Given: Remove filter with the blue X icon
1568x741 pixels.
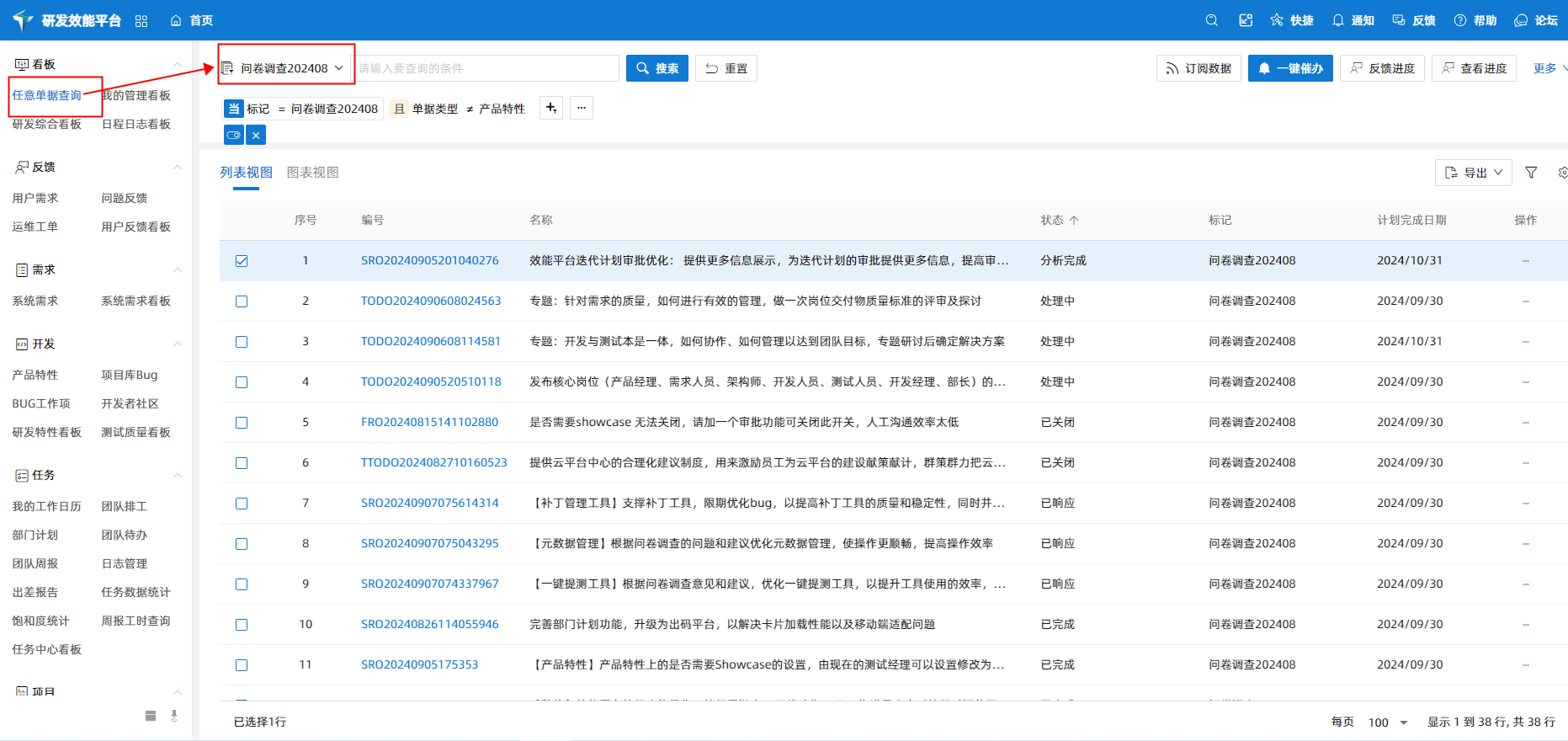Looking at the screenshot, I should point(256,135).
